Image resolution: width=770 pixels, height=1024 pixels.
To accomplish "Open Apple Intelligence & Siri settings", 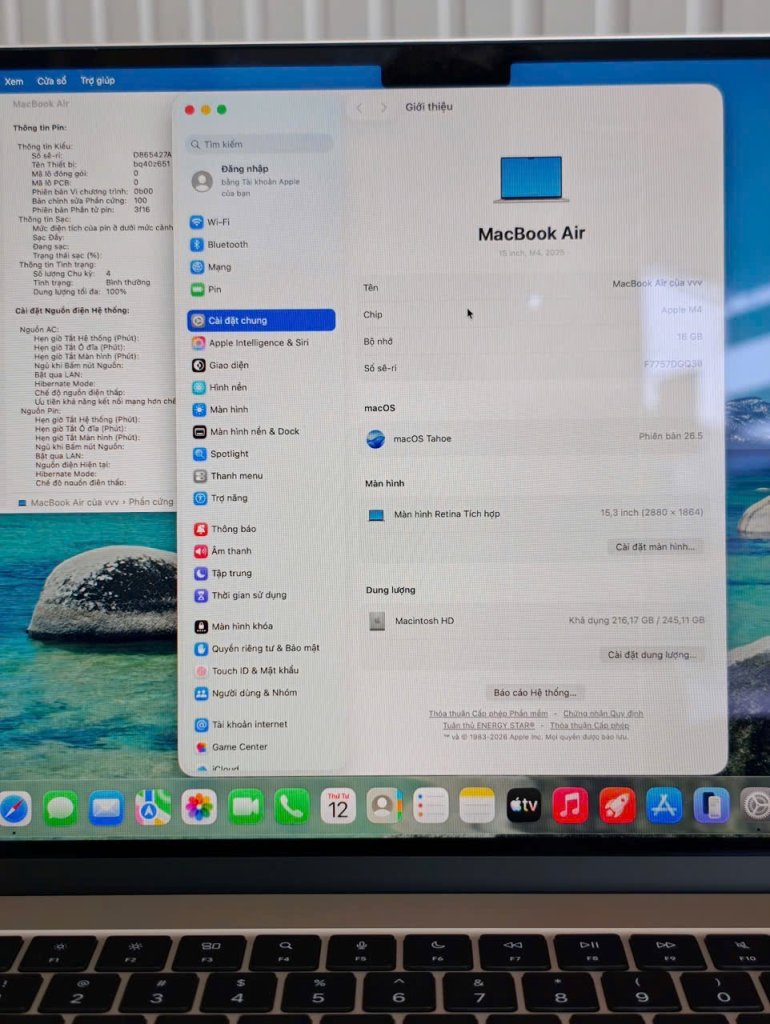I will point(250,342).
